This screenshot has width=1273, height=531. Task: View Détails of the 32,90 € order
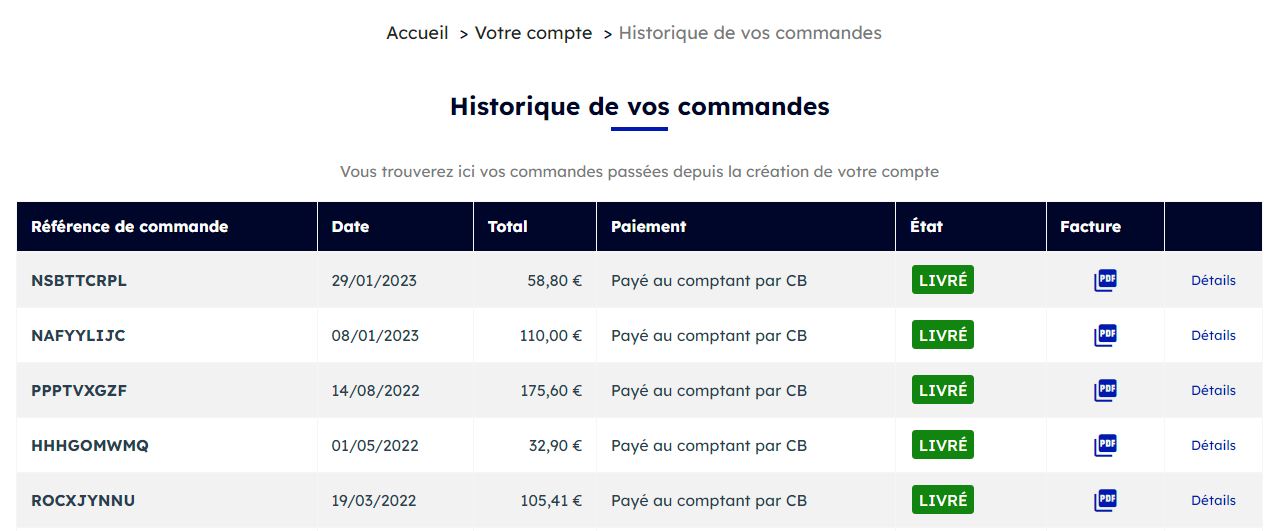(x=1213, y=446)
